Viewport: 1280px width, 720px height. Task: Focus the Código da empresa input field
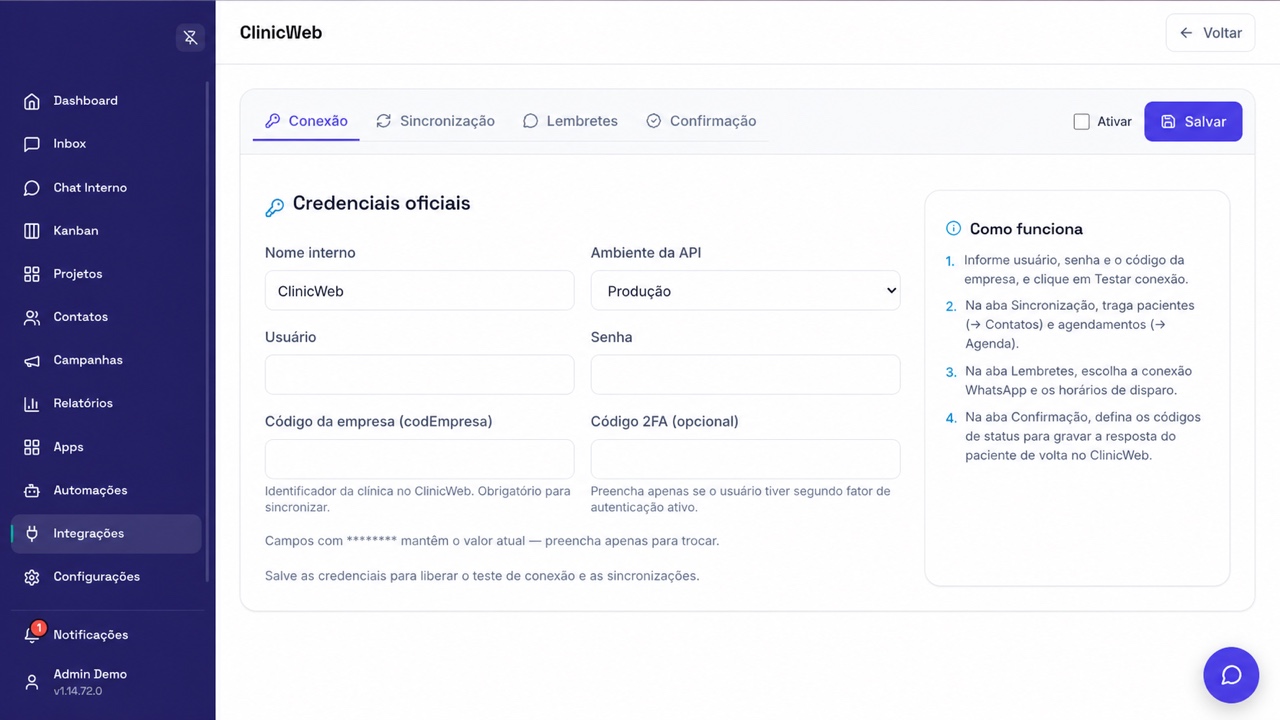[x=419, y=459]
